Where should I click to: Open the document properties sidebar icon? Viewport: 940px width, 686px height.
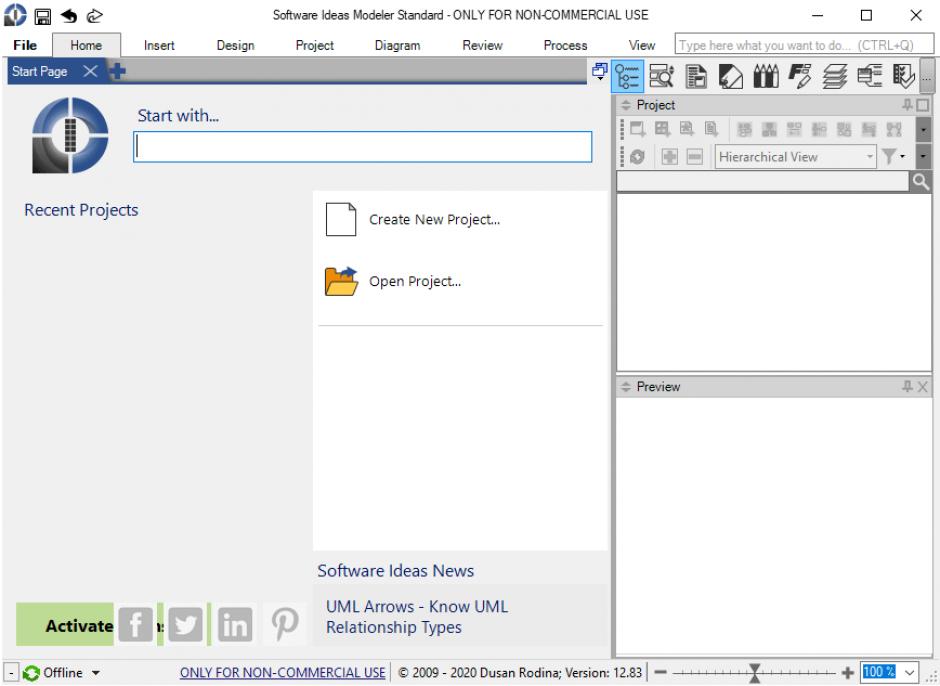[x=696, y=76]
